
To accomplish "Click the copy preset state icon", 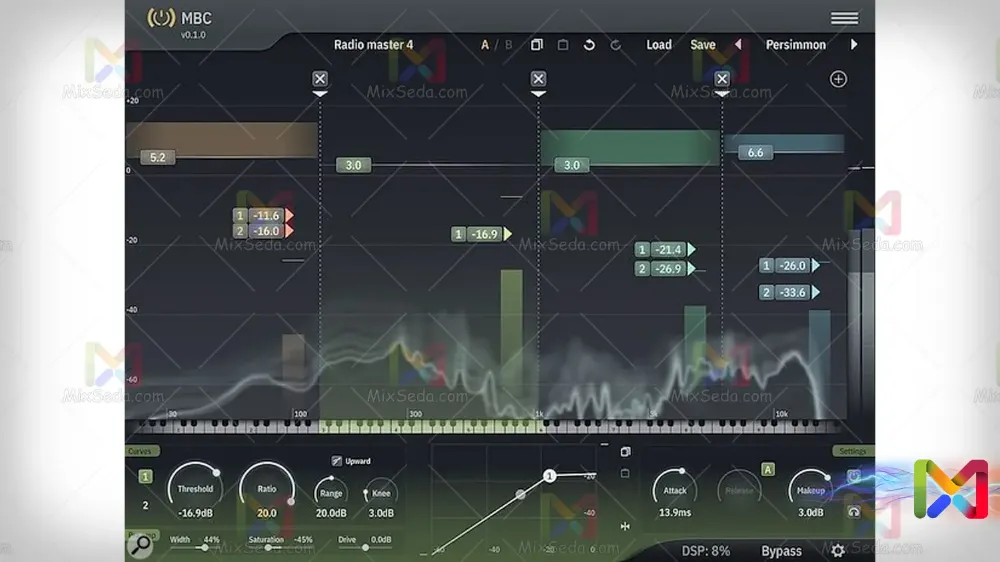I will pyautogui.click(x=537, y=45).
